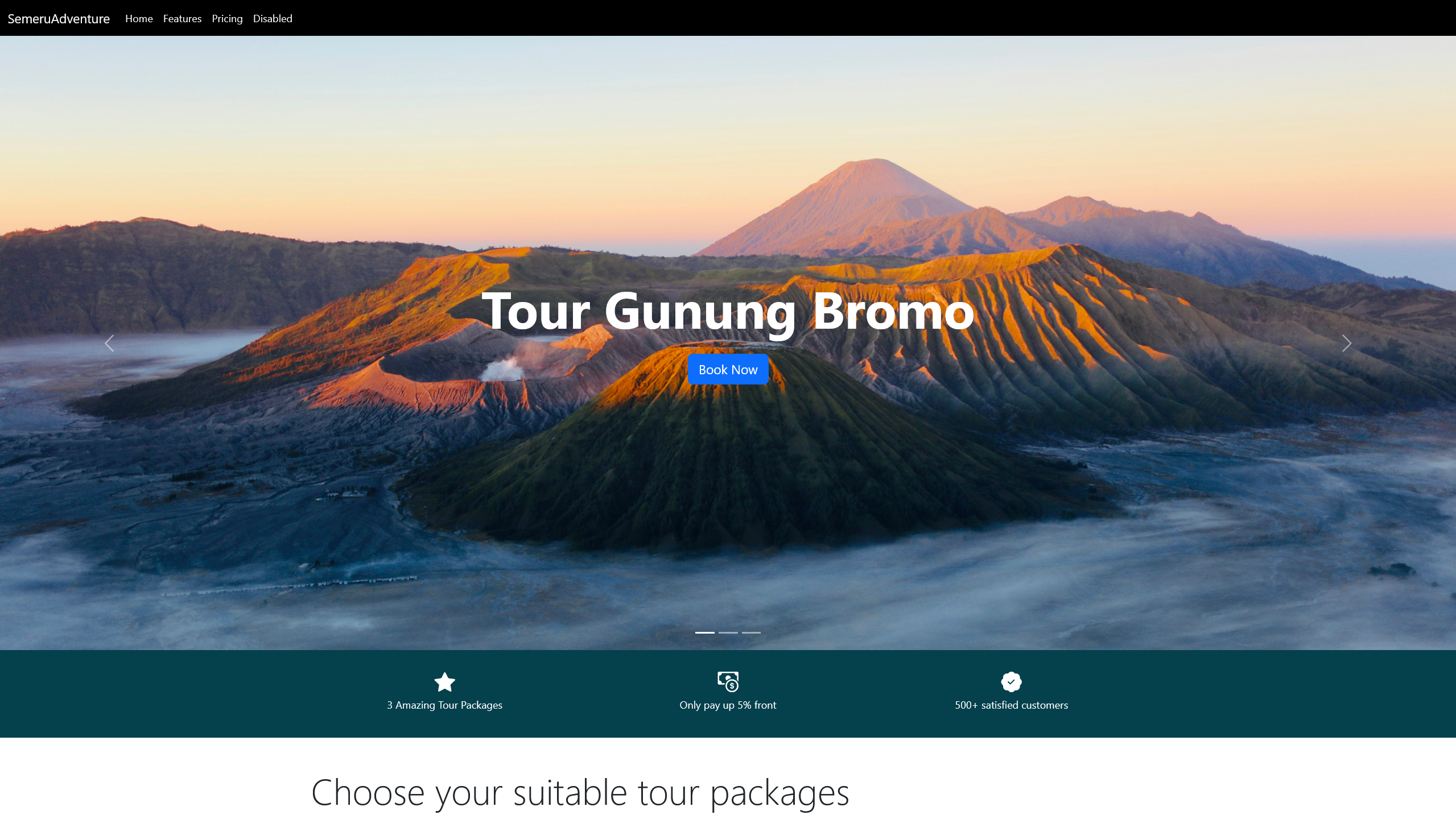Click the Tour Gunung Bromo heading
Image resolution: width=1456 pixels, height=819 pixels.
728,311
